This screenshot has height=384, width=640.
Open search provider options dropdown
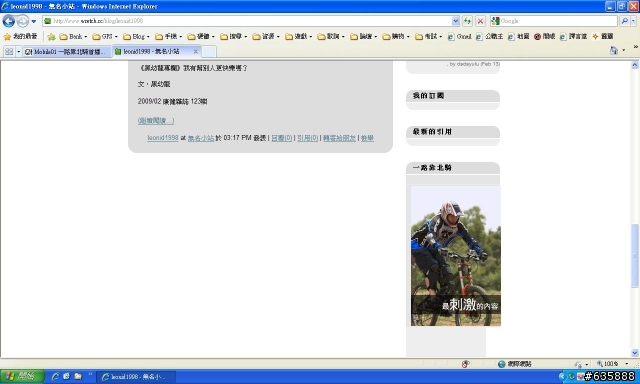tap(633, 21)
